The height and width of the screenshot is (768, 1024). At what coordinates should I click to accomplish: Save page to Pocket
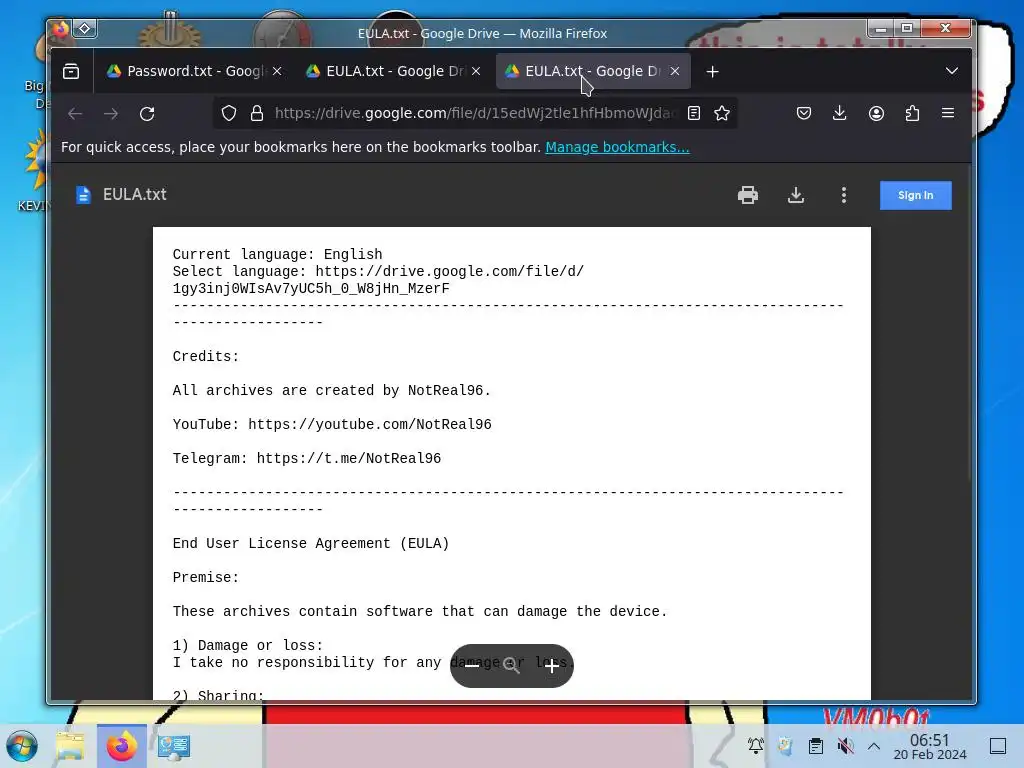[x=804, y=114]
